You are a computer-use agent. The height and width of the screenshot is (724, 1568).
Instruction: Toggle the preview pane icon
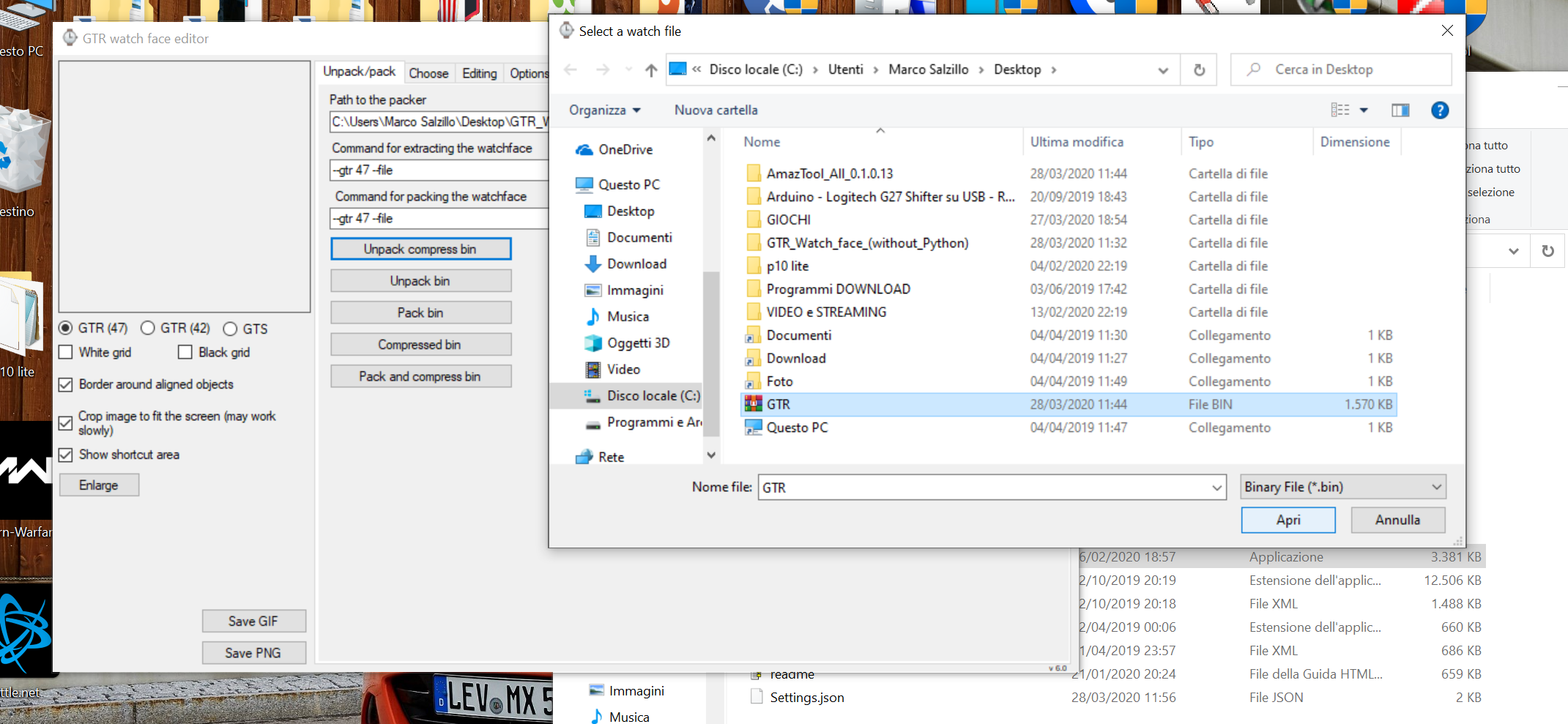point(1400,110)
